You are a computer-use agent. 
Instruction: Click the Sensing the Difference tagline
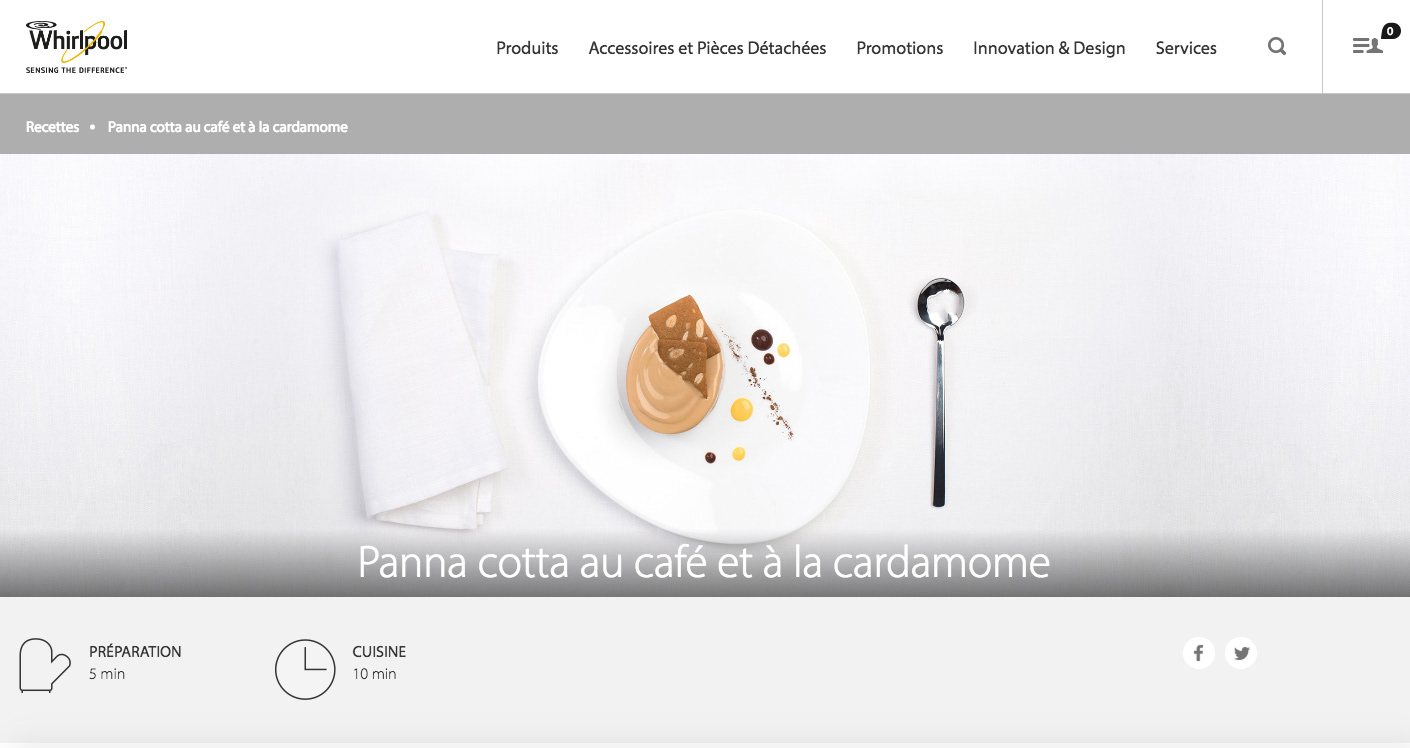click(76, 70)
